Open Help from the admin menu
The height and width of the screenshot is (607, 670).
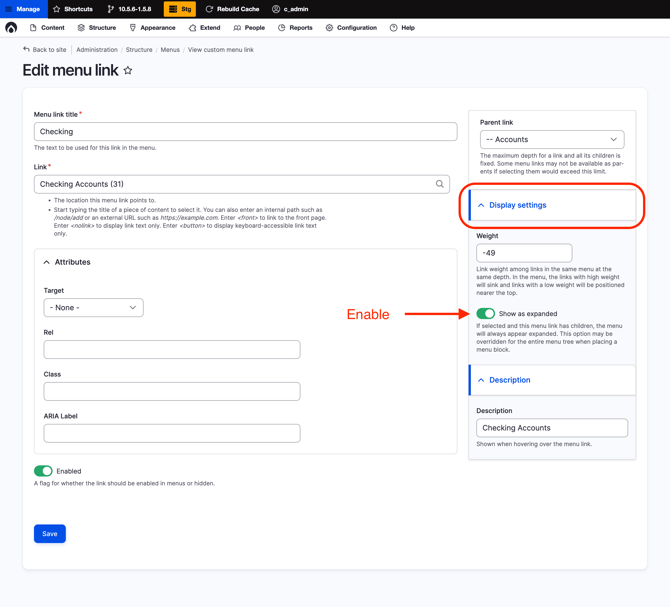click(x=402, y=28)
